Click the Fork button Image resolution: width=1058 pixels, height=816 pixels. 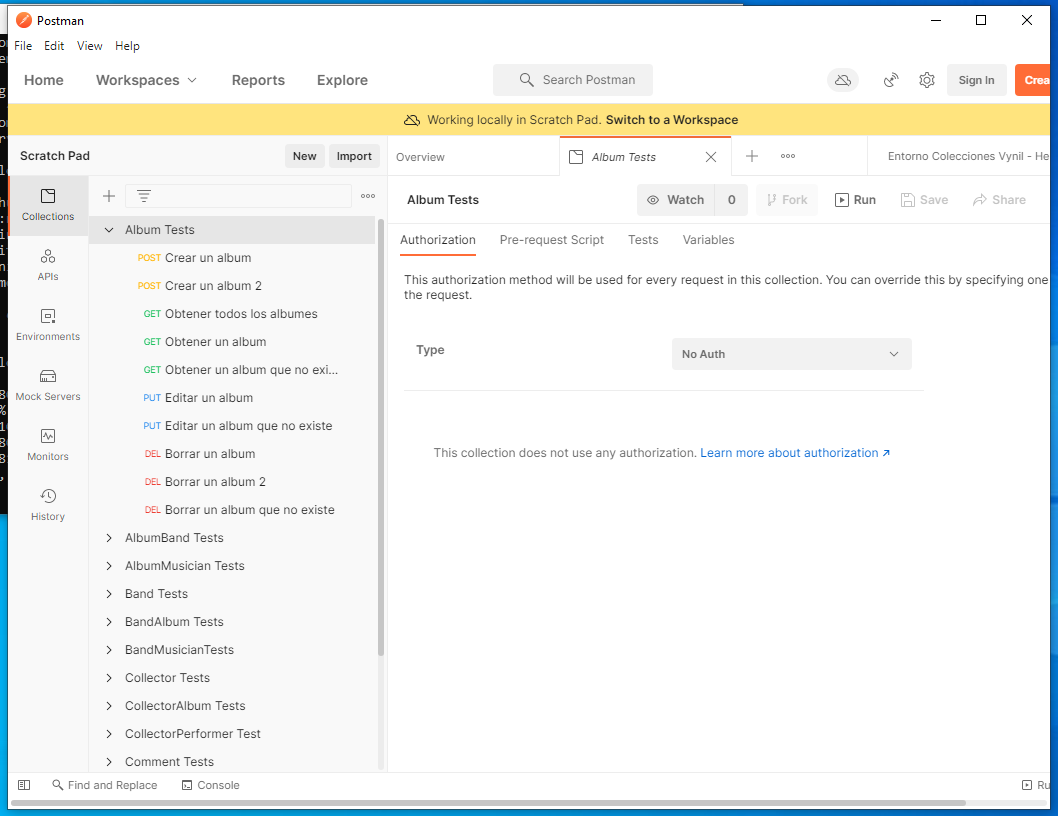(x=787, y=200)
